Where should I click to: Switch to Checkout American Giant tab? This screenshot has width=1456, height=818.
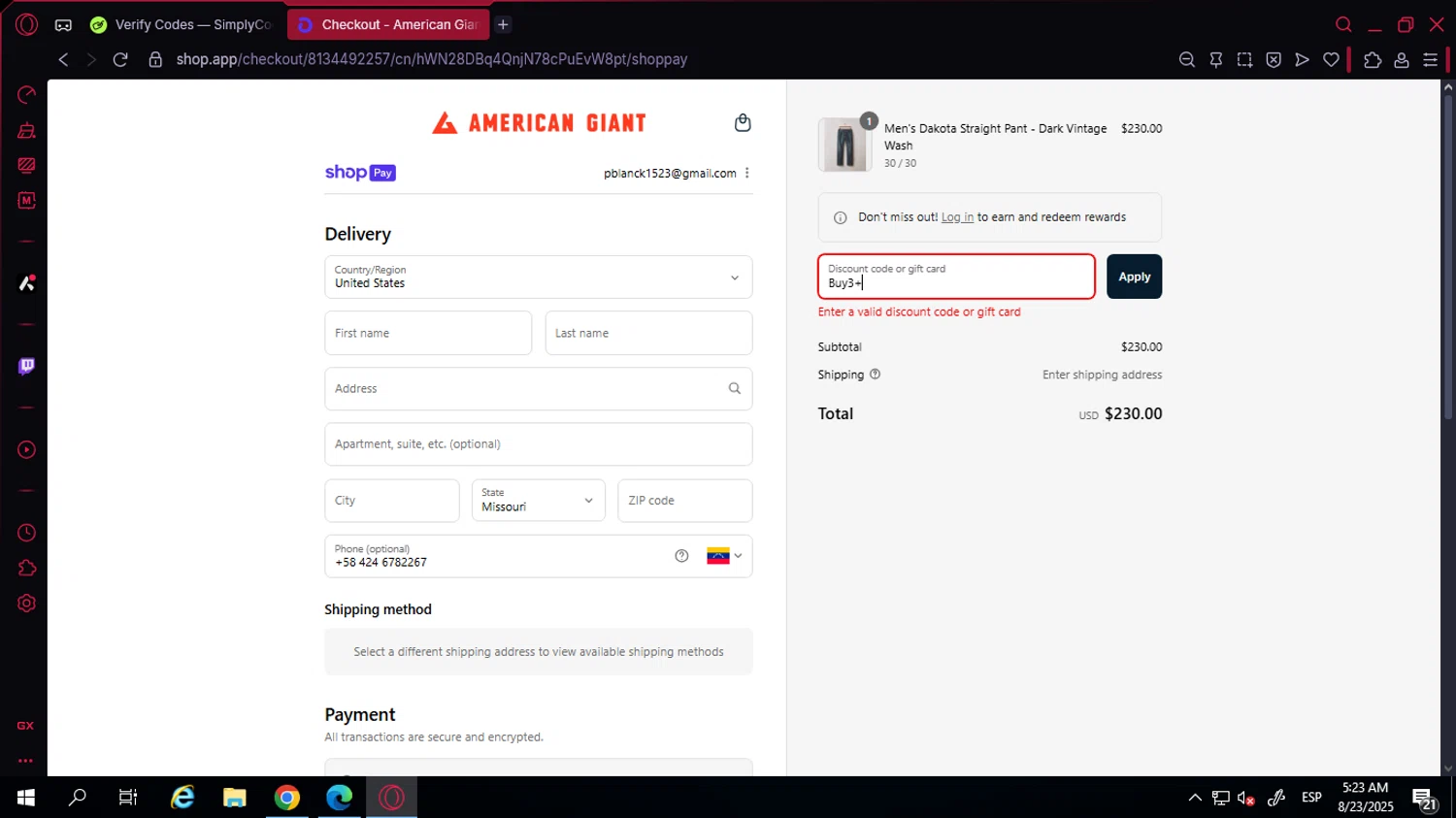[388, 24]
